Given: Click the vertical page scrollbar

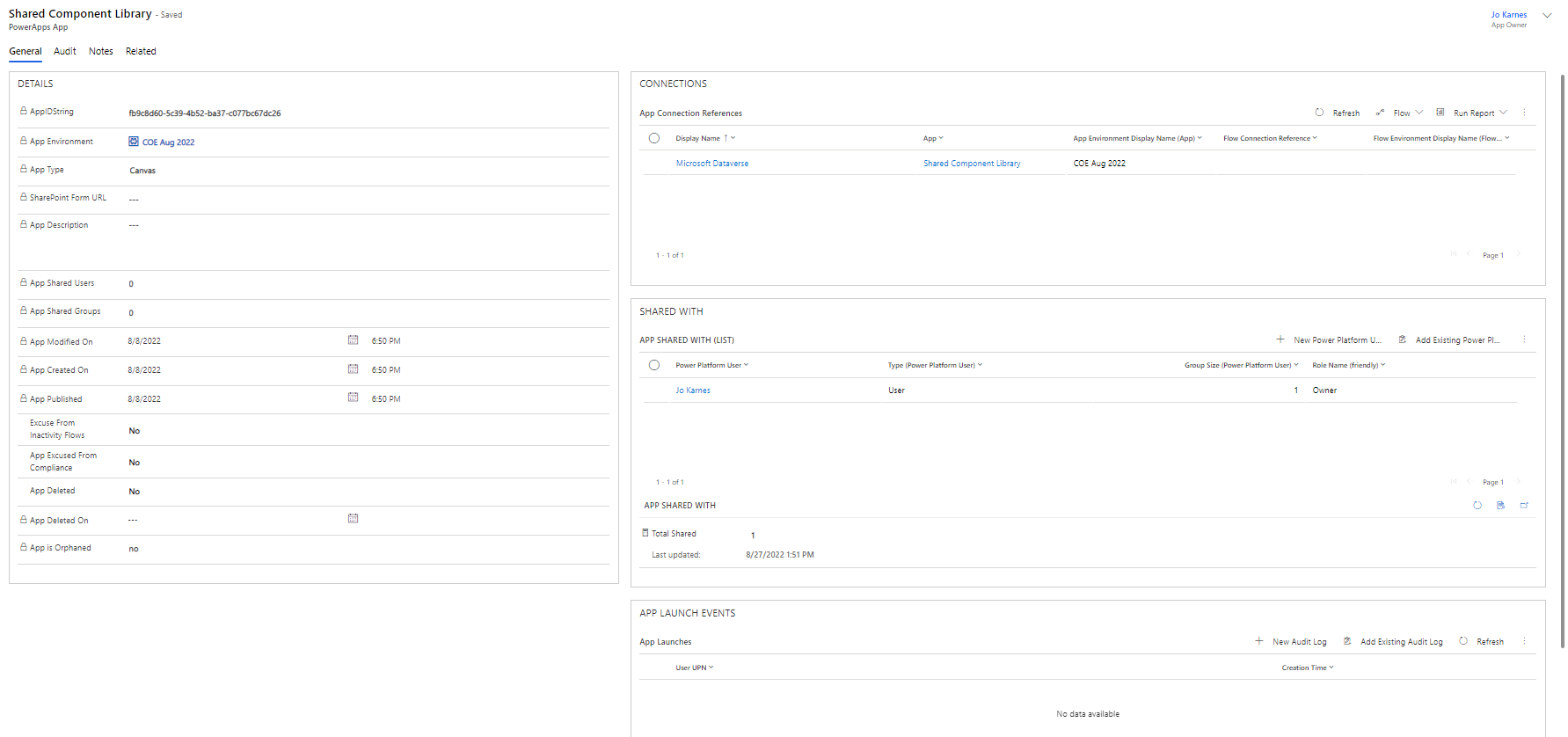Looking at the screenshot, I should (x=1563, y=352).
